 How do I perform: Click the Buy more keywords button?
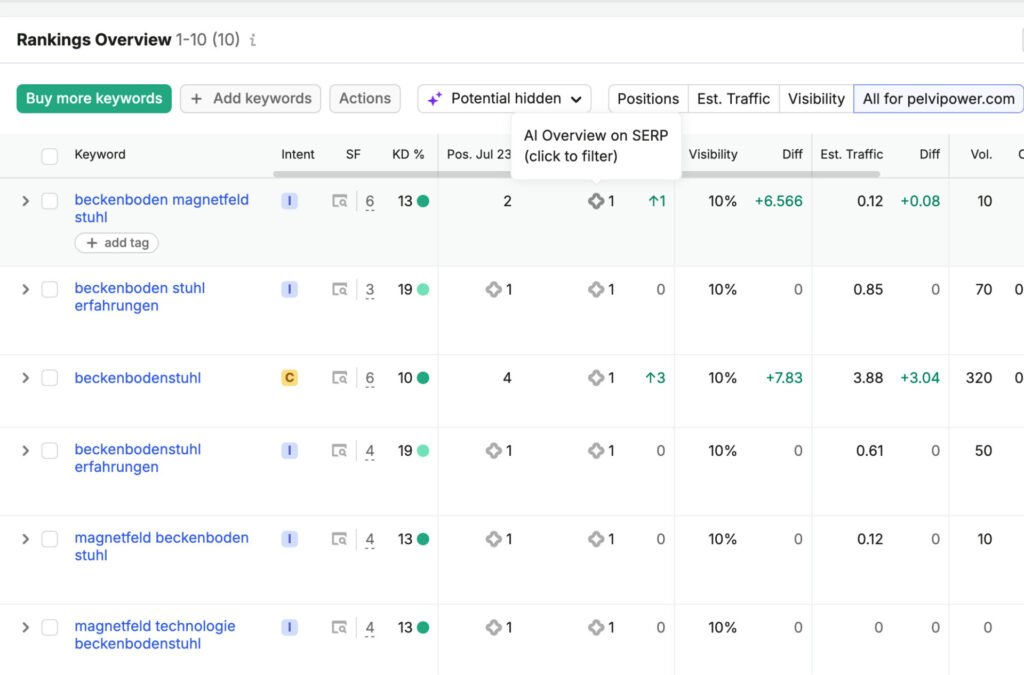pyautogui.click(x=94, y=99)
